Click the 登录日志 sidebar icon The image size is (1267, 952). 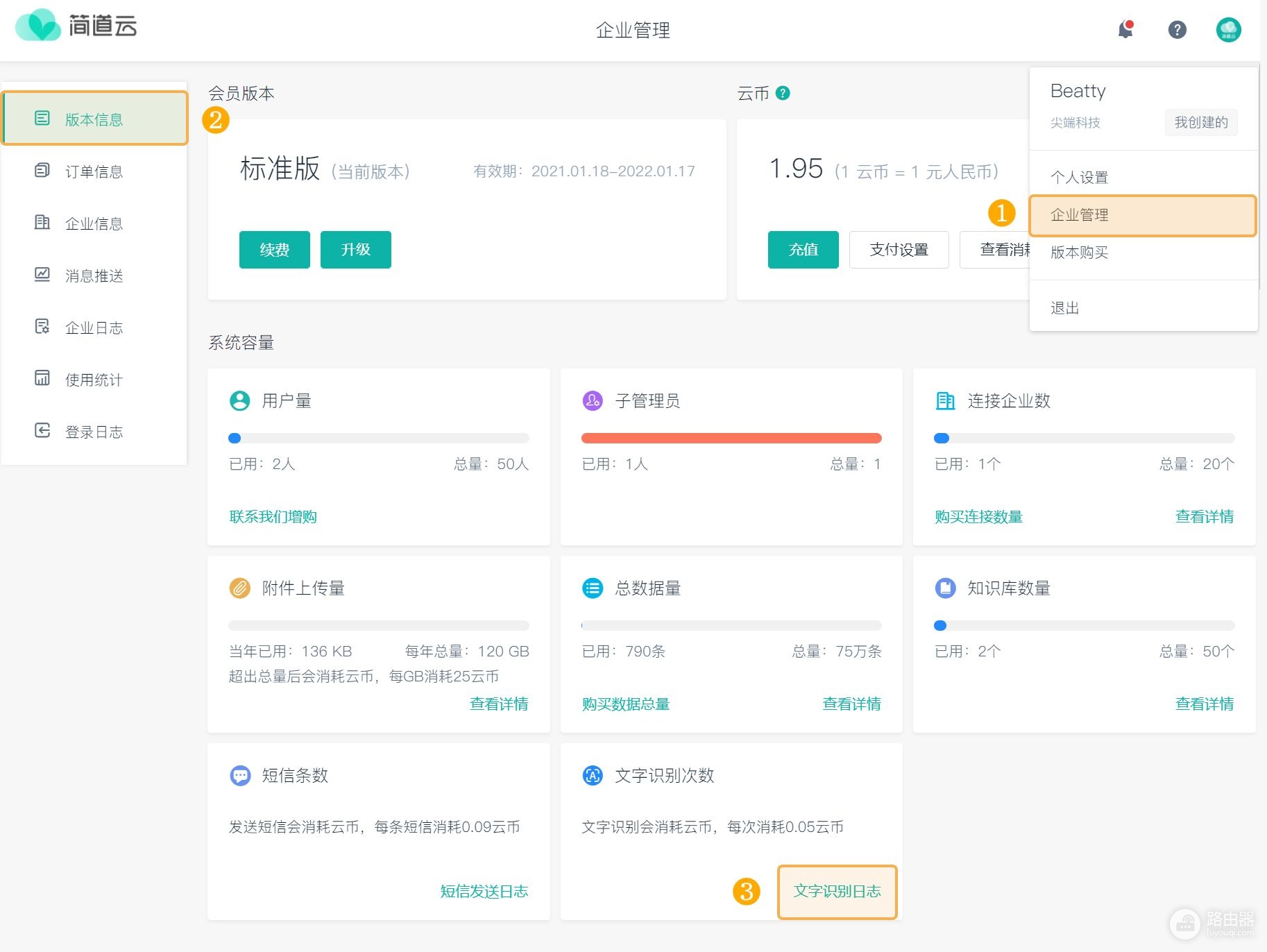42,431
